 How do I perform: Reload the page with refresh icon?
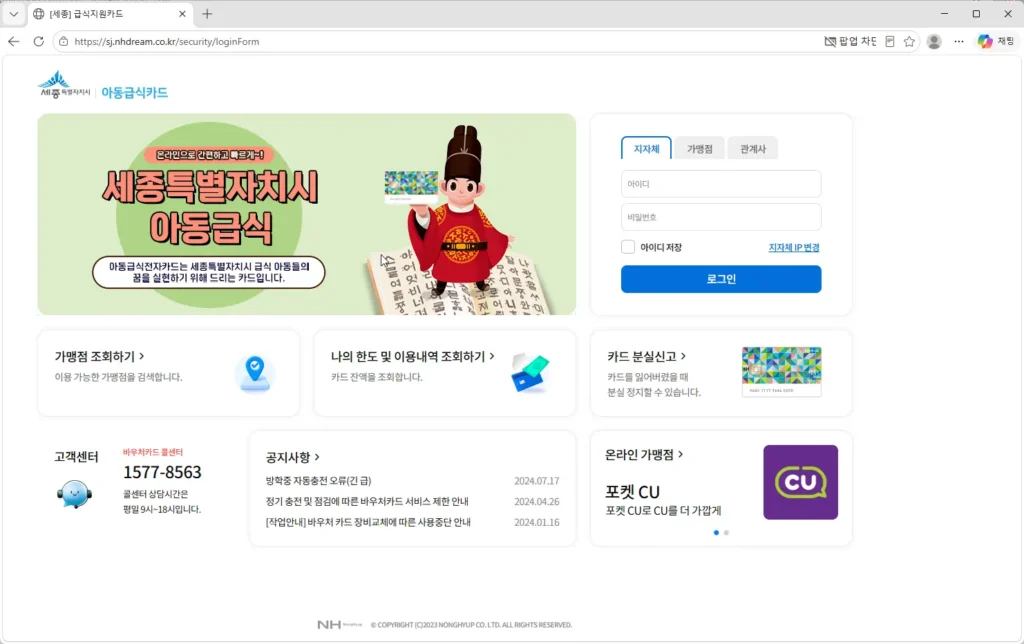39,41
